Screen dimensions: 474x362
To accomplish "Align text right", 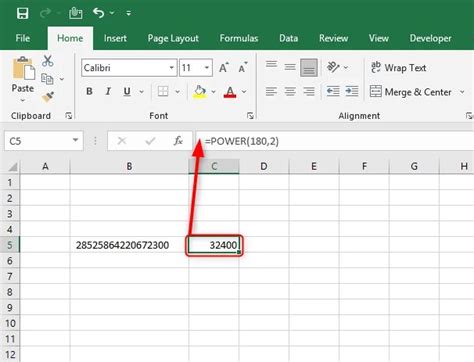I will click(309, 91).
